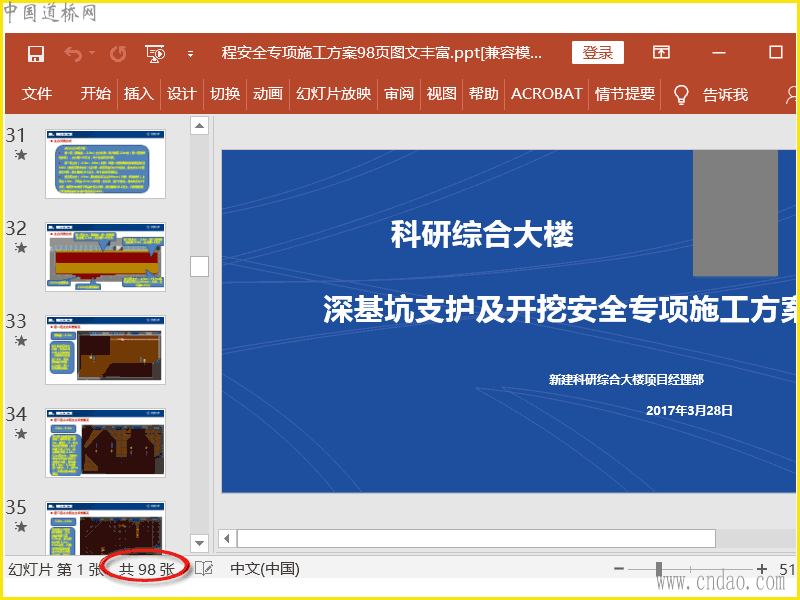Click the title 科研综合大楼 on slide
This screenshot has height=600, width=800.
482,235
